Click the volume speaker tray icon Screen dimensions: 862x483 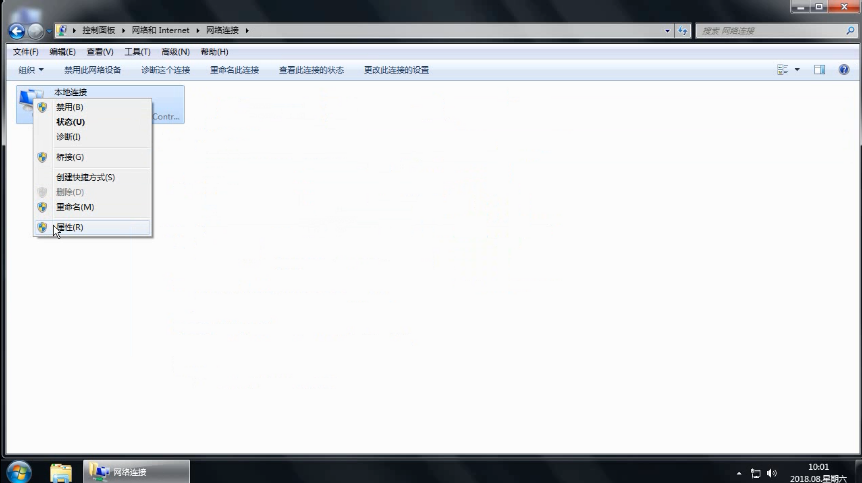[773, 472]
